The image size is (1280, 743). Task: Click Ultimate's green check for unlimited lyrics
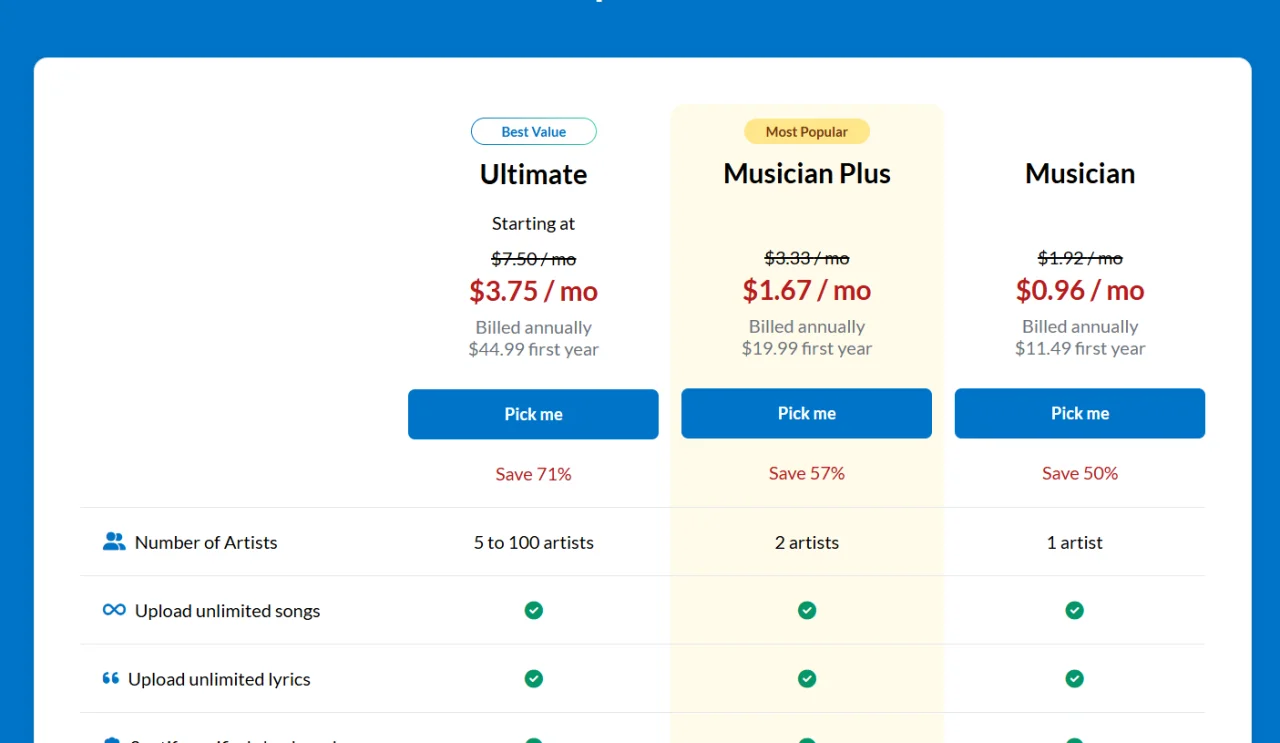click(534, 679)
